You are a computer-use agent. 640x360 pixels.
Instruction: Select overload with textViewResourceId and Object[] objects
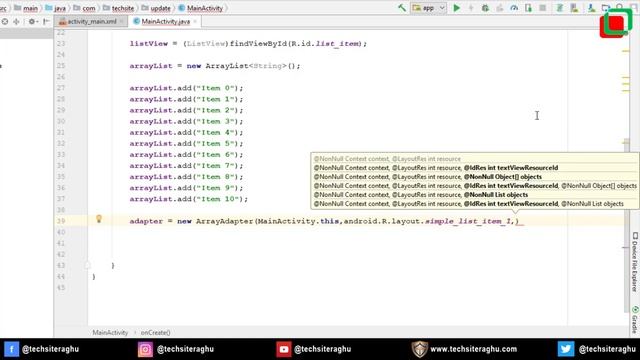475,186
